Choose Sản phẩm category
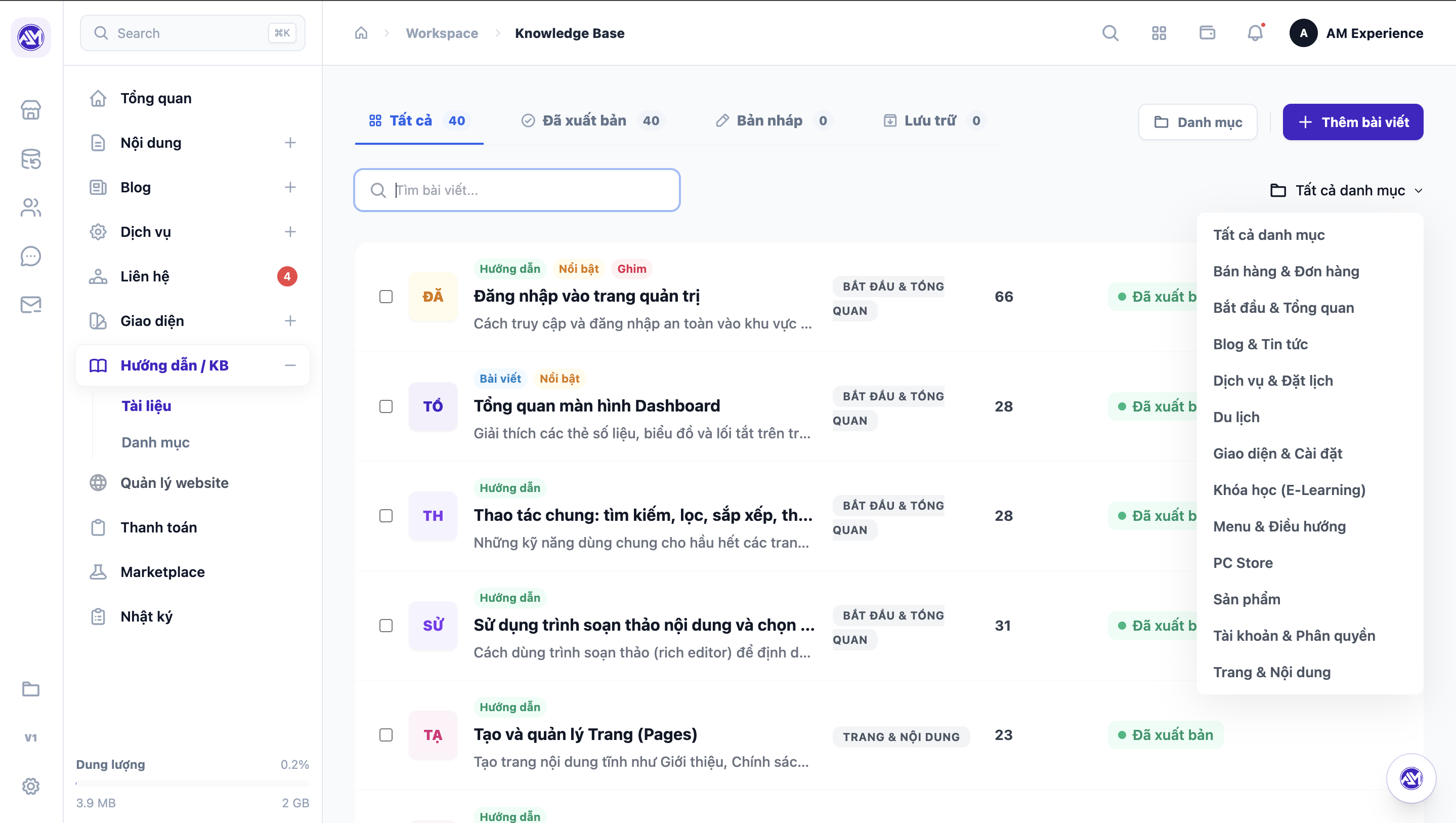1456x823 pixels. point(1310,600)
